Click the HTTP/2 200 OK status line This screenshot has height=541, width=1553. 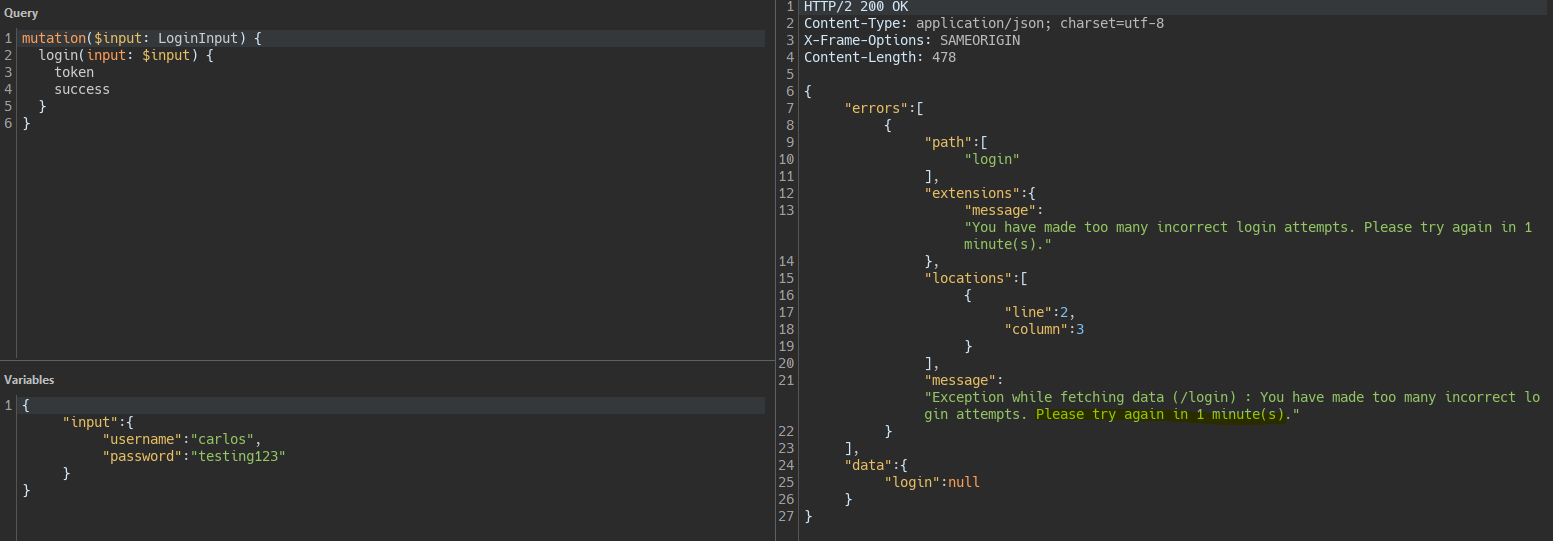[856, 7]
